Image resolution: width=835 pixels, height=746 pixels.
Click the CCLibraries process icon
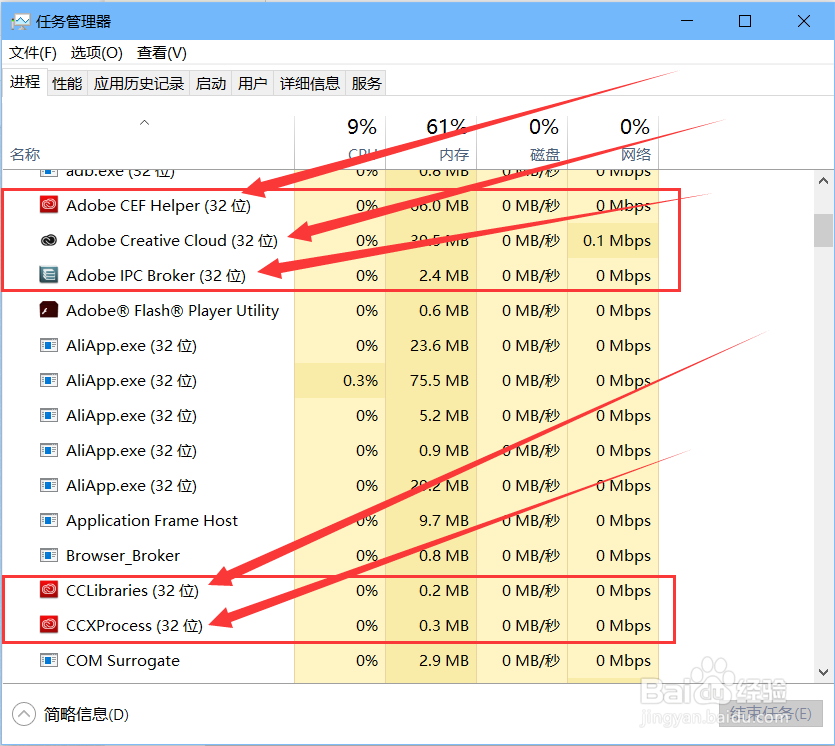(49, 590)
